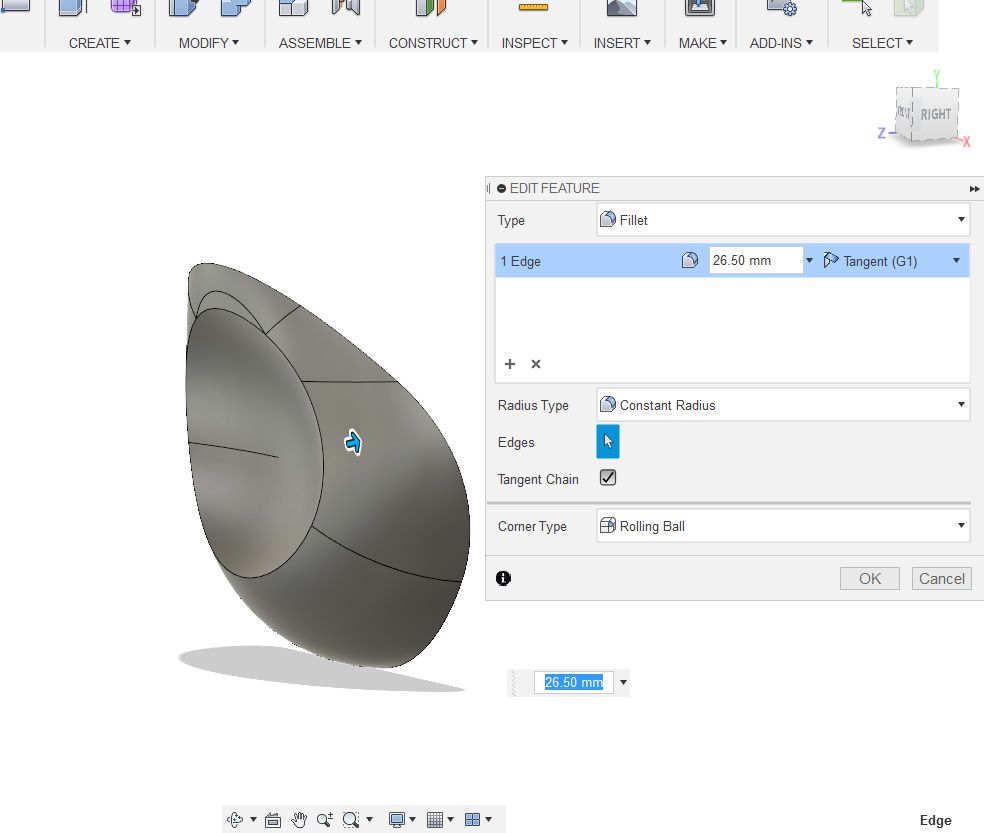Click the Viewports layout icon
The height and width of the screenshot is (833, 984).
tap(473, 819)
